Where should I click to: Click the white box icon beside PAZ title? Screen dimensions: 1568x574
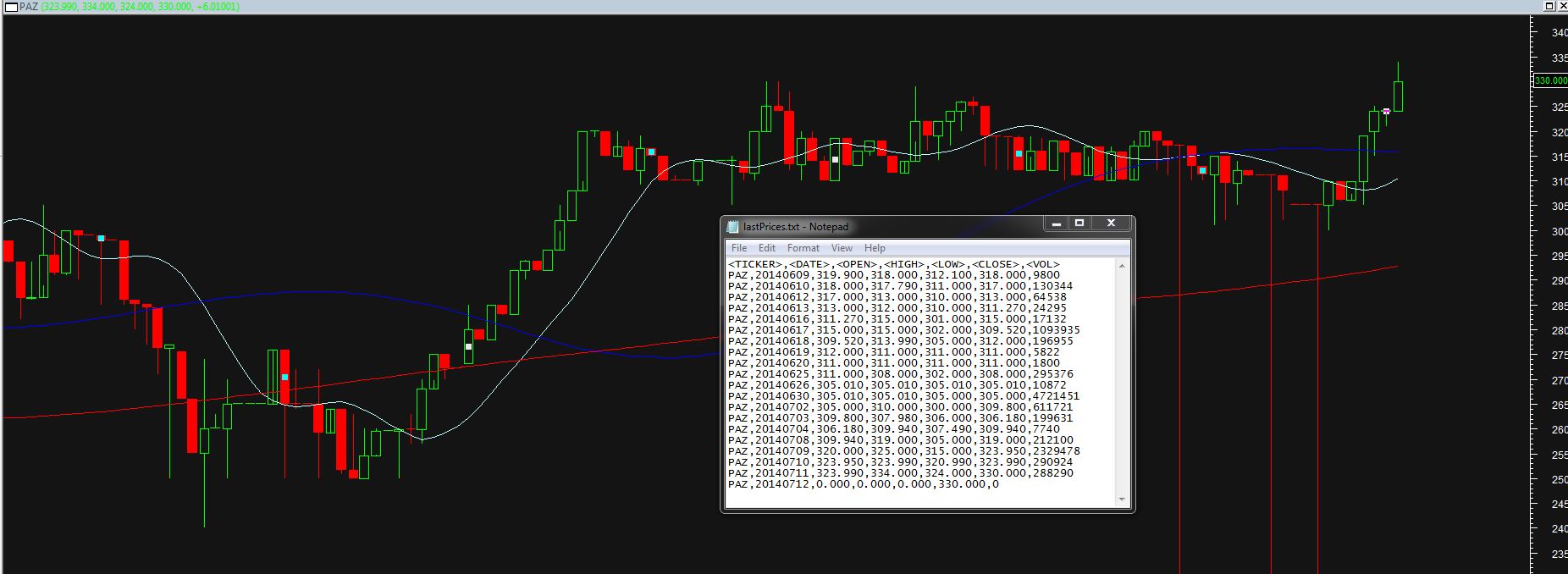click(11, 6)
